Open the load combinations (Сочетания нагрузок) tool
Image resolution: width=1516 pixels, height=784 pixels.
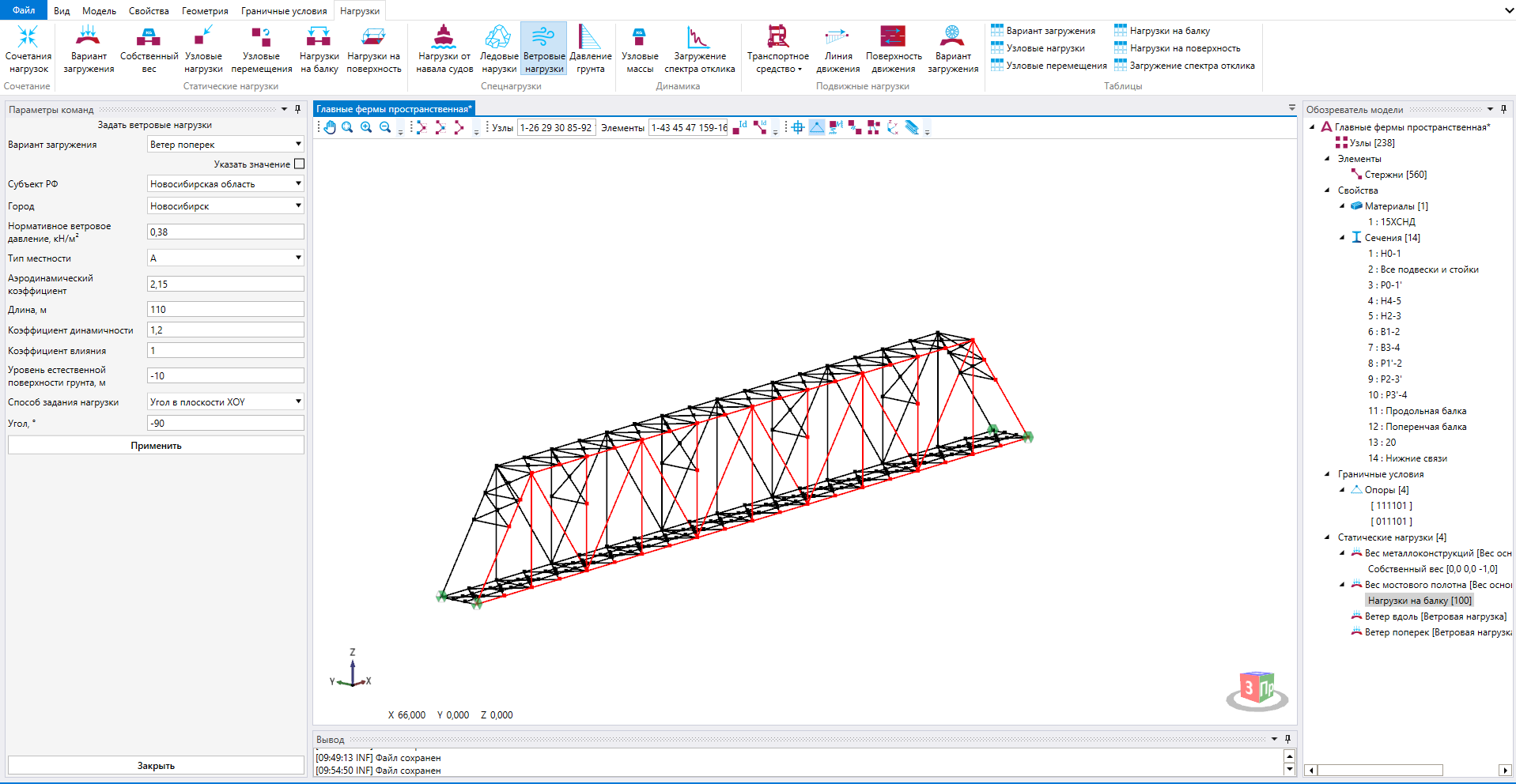click(28, 49)
